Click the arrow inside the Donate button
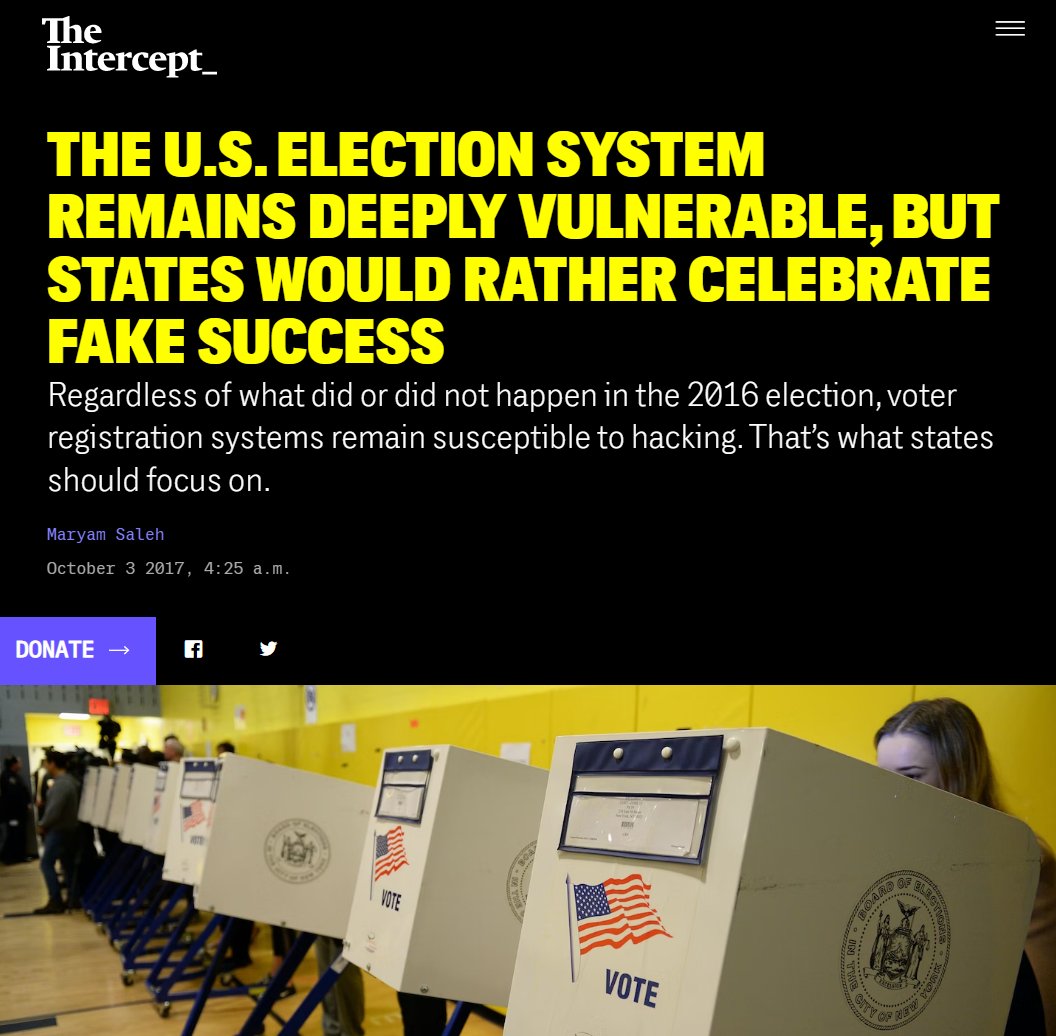The image size is (1056, 1036). pos(119,650)
